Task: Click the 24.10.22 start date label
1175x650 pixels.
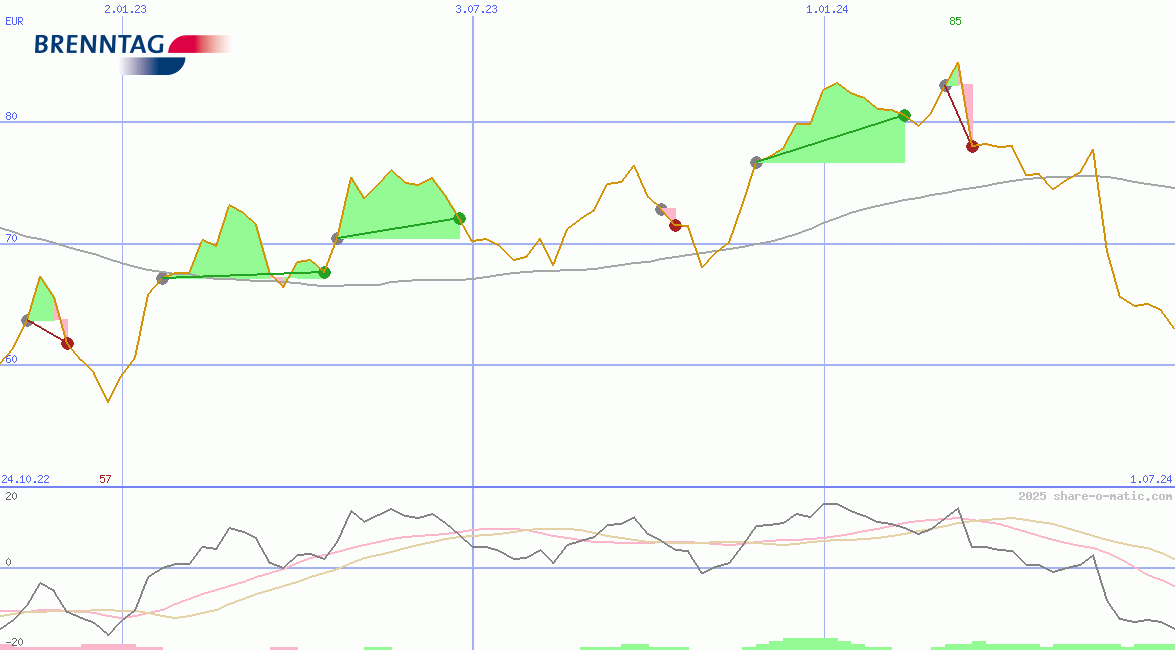Action: click(x=25, y=480)
